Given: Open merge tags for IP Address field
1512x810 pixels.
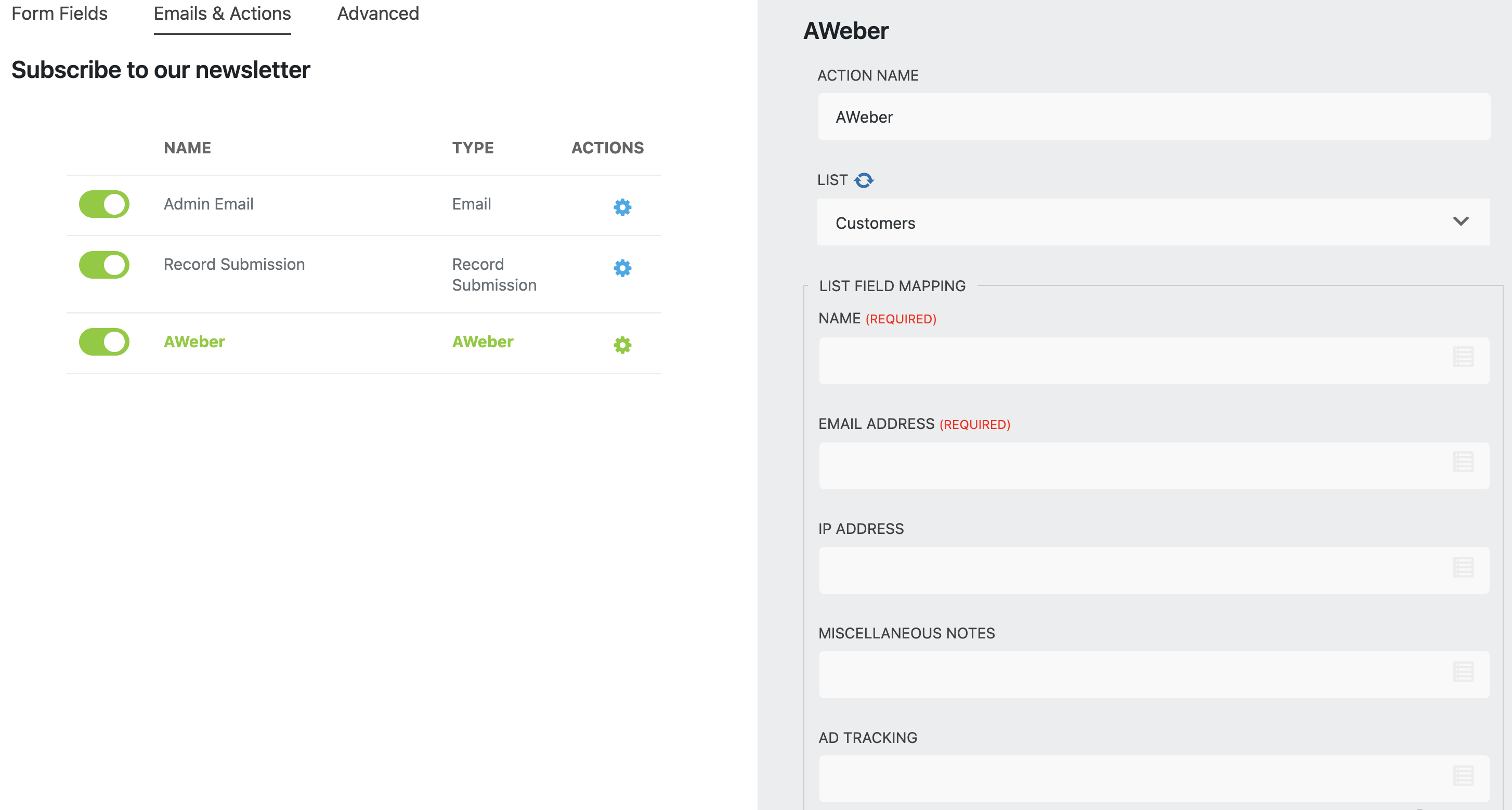Looking at the screenshot, I should (1463, 567).
